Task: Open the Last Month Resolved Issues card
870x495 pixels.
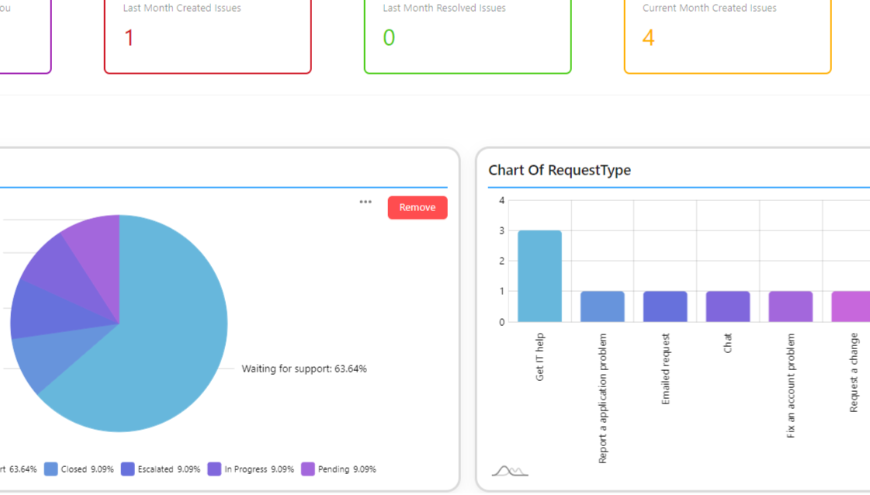Action: click(467, 33)
